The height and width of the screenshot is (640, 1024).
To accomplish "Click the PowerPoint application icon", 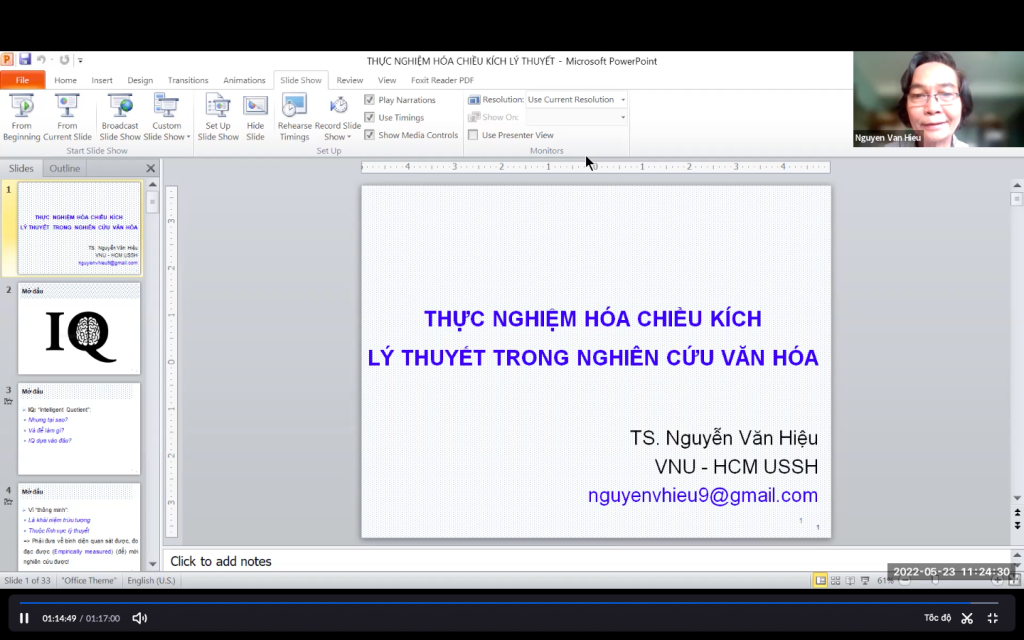I will (7, 59).
